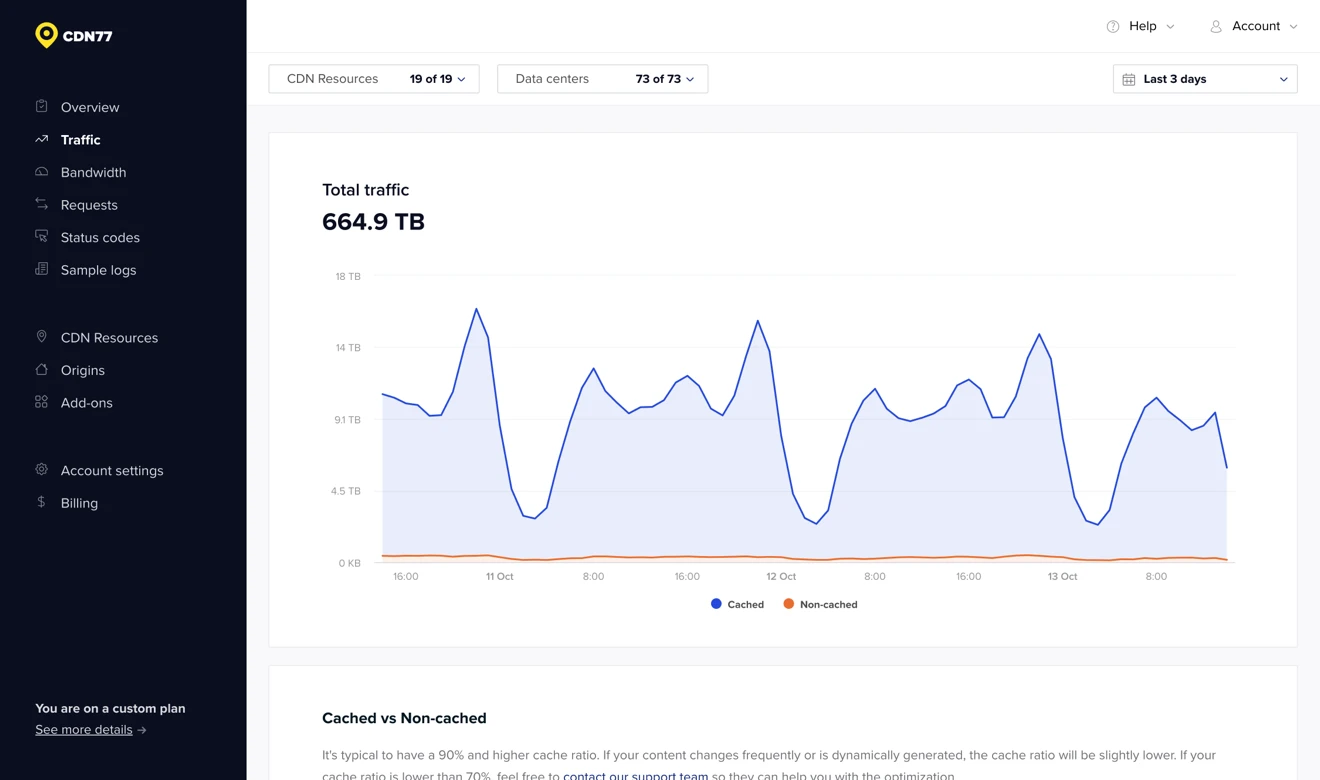Click the Status codes icon
The image size is (1320, 780).
tap(41, 237)
